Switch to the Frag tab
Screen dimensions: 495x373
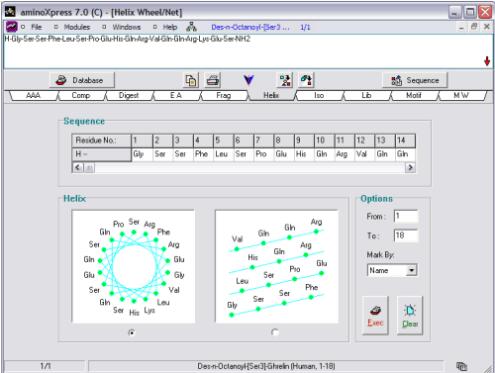point(224,95)
